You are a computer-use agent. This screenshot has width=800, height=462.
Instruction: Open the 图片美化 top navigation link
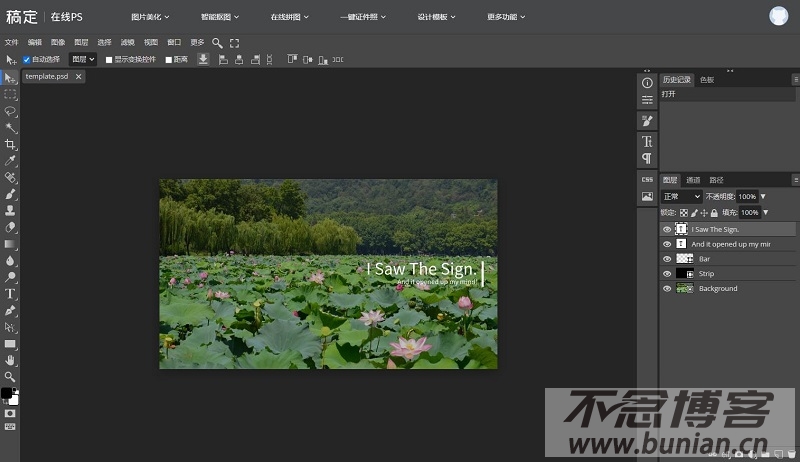[150, 17]
